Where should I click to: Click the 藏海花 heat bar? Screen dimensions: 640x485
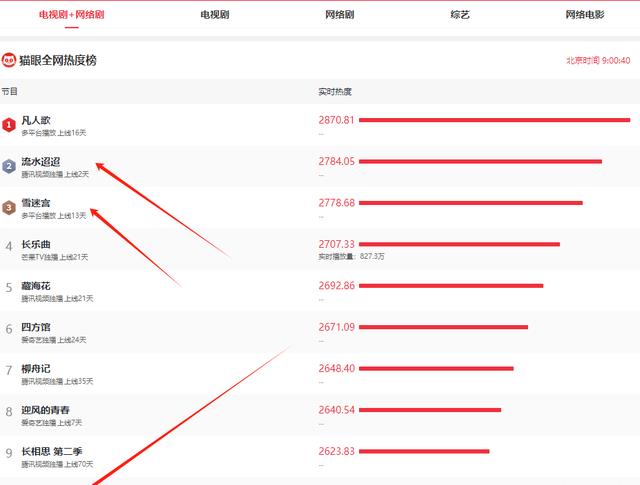pos(451,285)
